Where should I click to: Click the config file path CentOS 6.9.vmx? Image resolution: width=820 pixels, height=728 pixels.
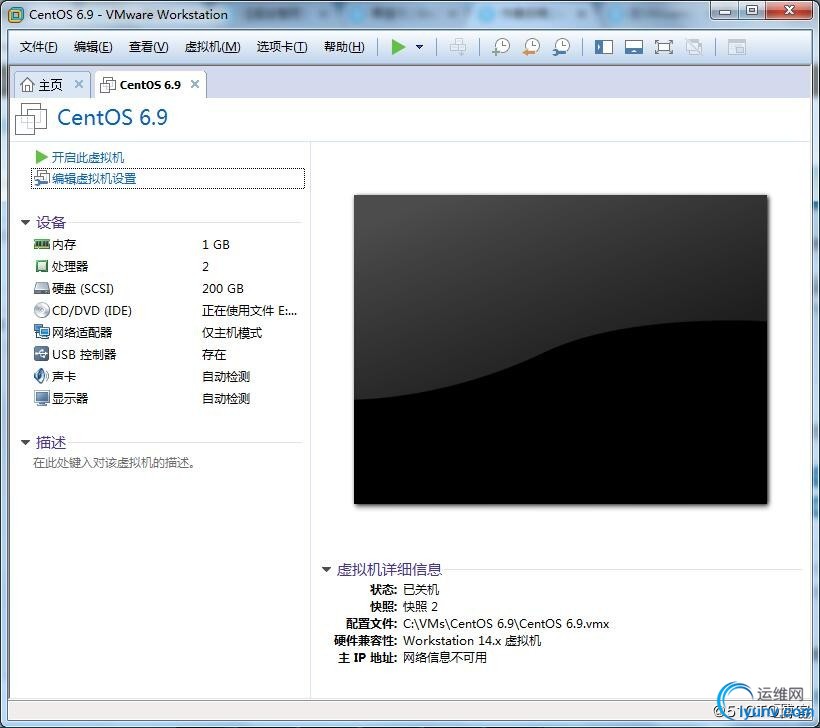506,624
